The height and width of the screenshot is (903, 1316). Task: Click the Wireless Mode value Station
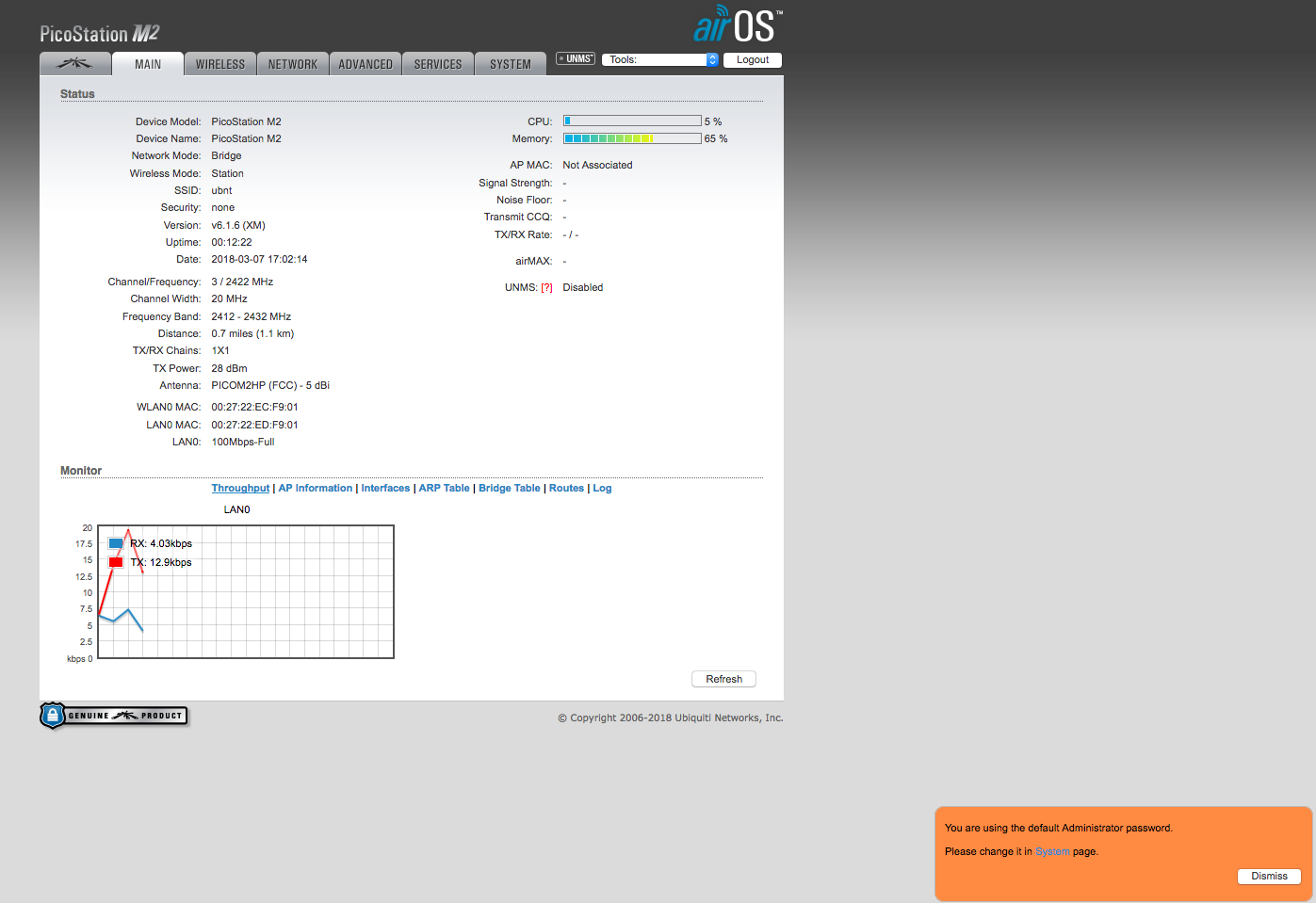[x=227, y=173]
